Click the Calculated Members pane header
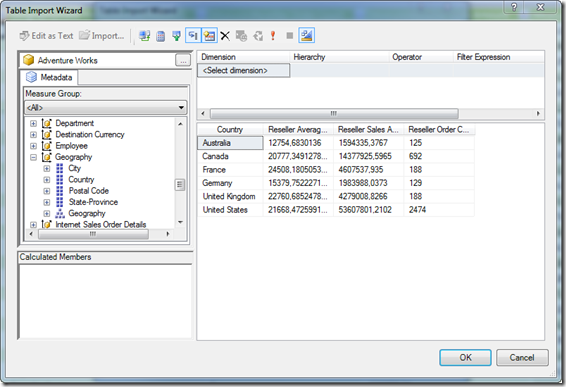The width and height of the screenshot is (566, 387). click(105, 257)
